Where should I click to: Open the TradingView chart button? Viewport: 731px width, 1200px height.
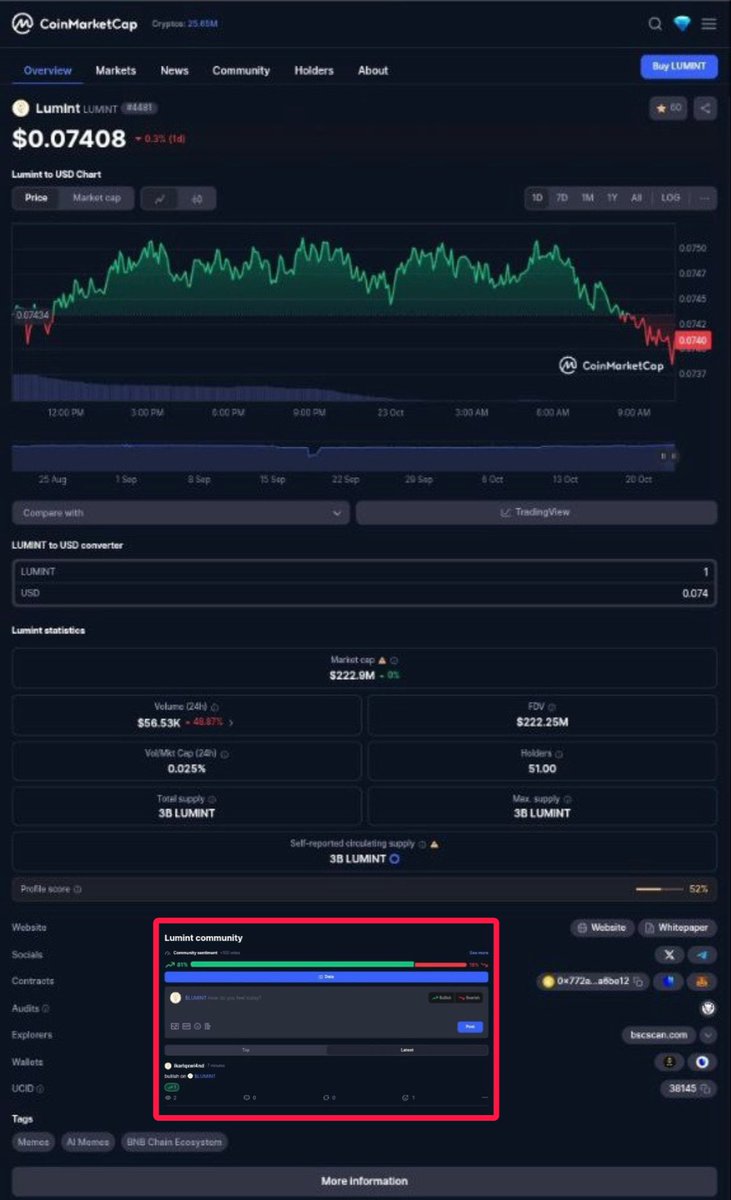coord(537,513)
